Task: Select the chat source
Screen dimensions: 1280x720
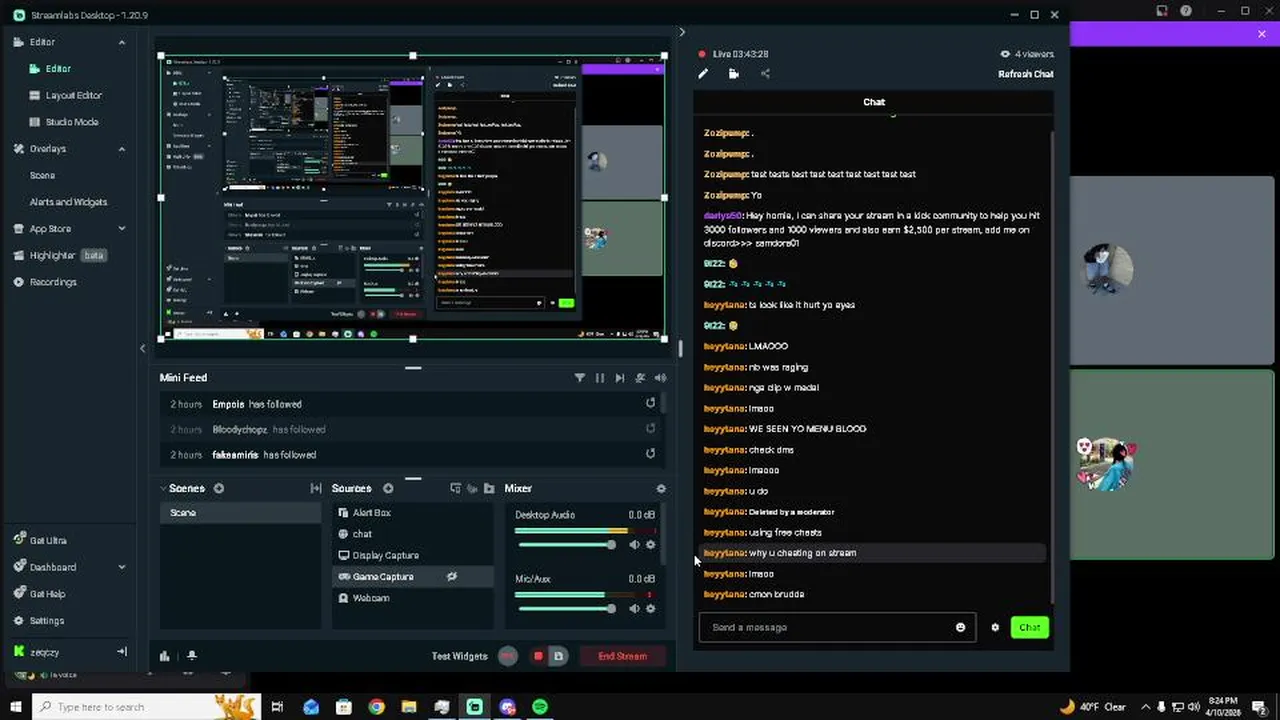Action: (x=413, y=534)
